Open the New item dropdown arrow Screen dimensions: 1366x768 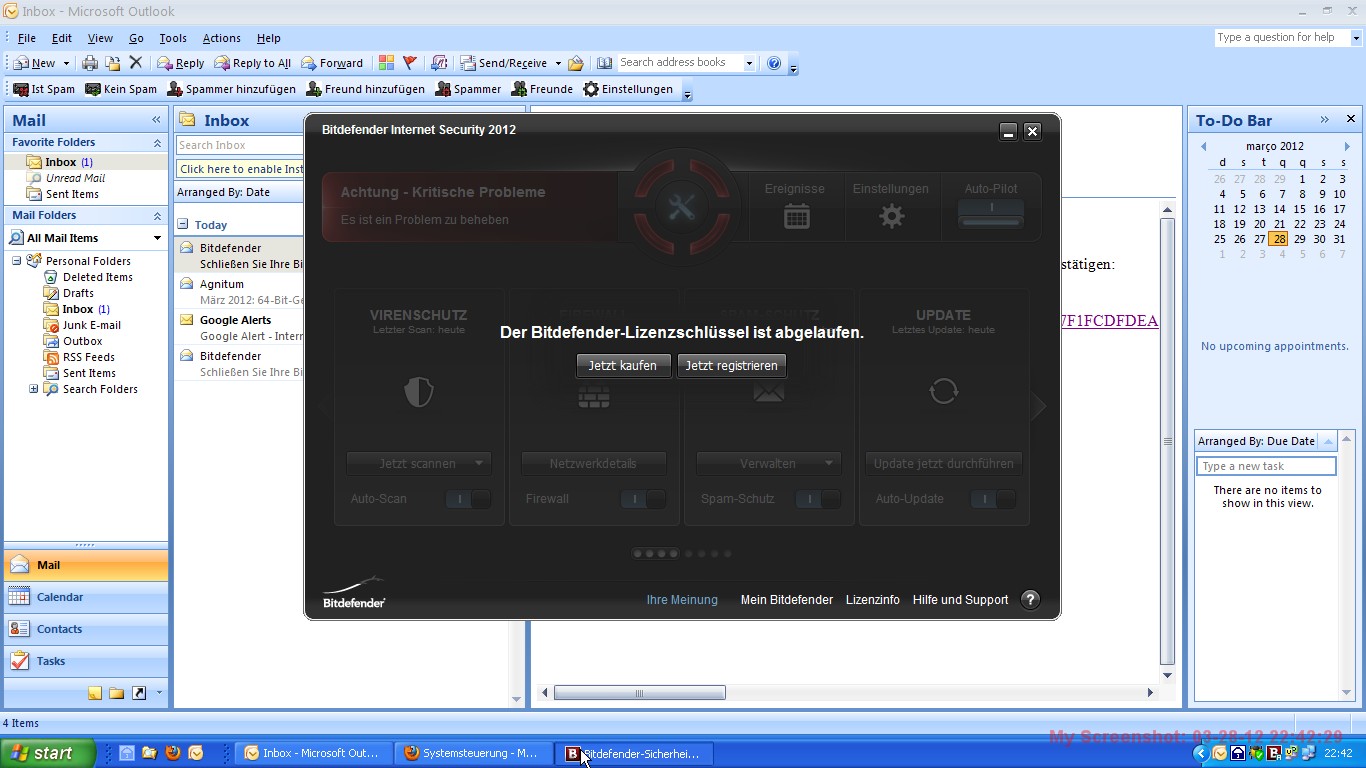point(66,63)
